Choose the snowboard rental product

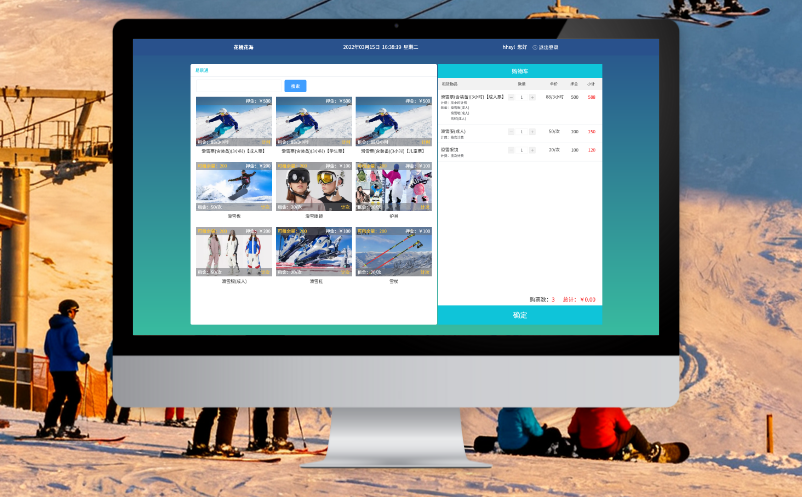233,186
